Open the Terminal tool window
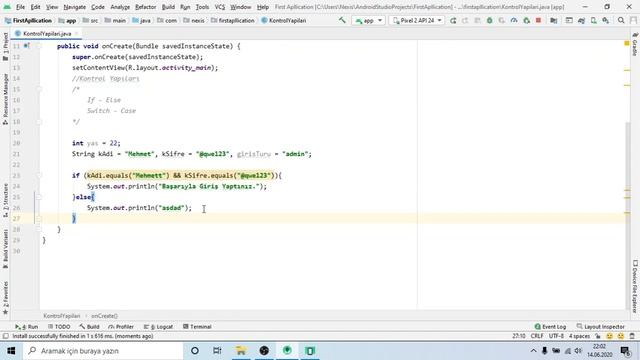Screen dimensions: 640x360 click(197, 327)
